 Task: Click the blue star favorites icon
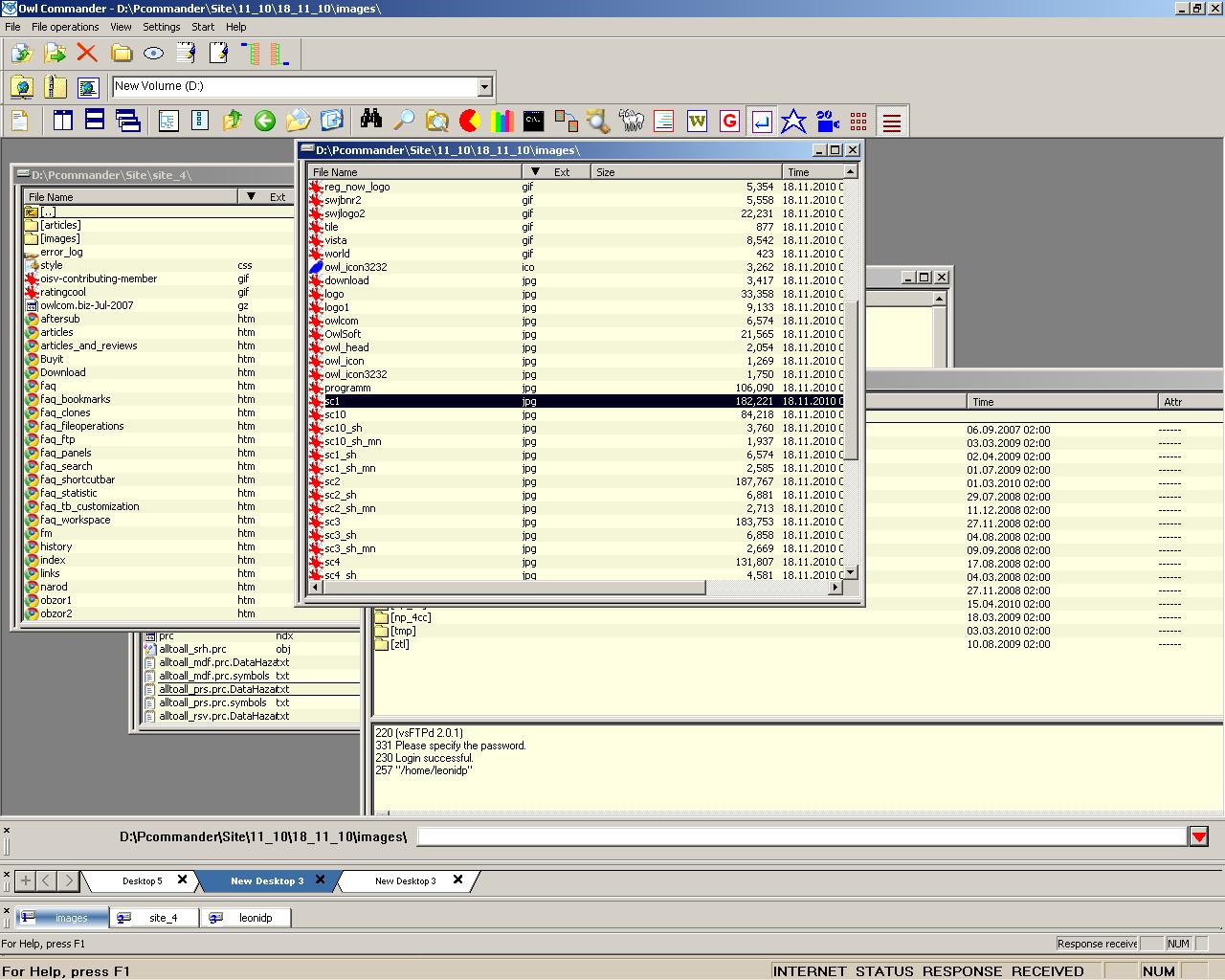[793, 122]
